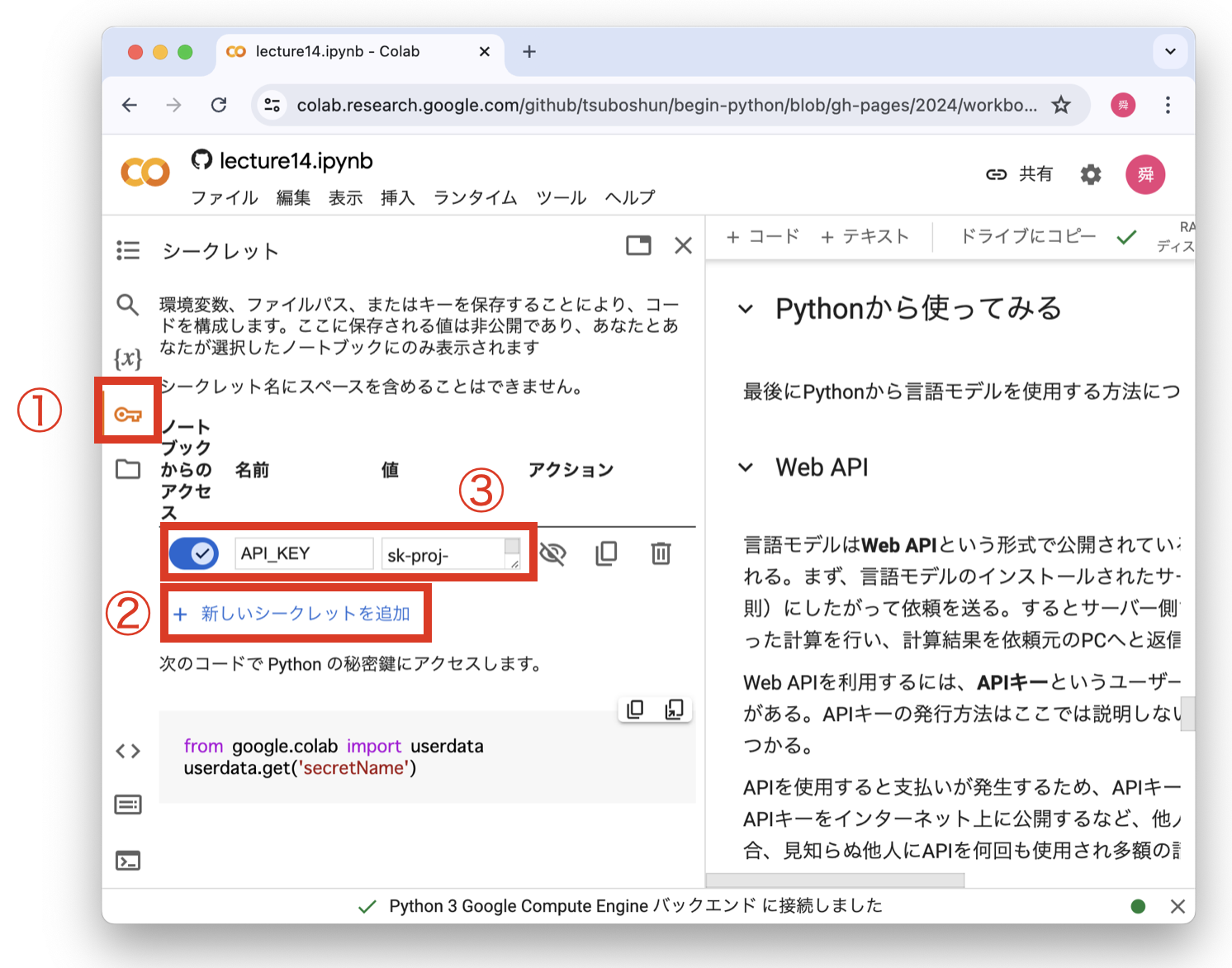Open the Chrome tab list dropdown
Viewport: 1232px width, 968px height.
pos(1169,51)
